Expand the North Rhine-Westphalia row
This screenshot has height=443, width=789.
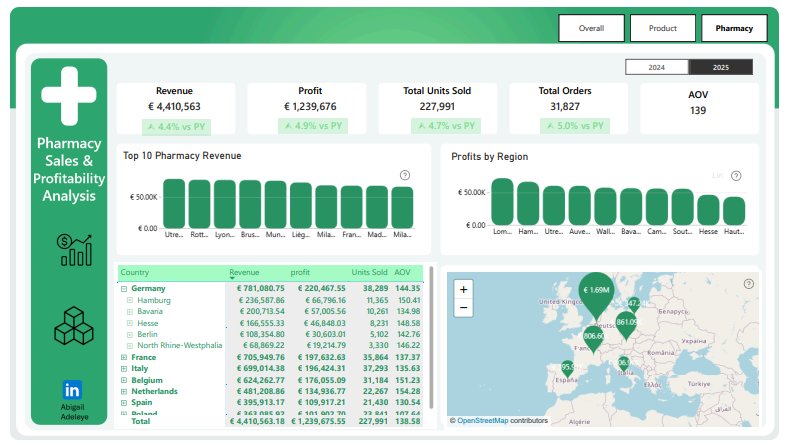(x=130, y=346)
